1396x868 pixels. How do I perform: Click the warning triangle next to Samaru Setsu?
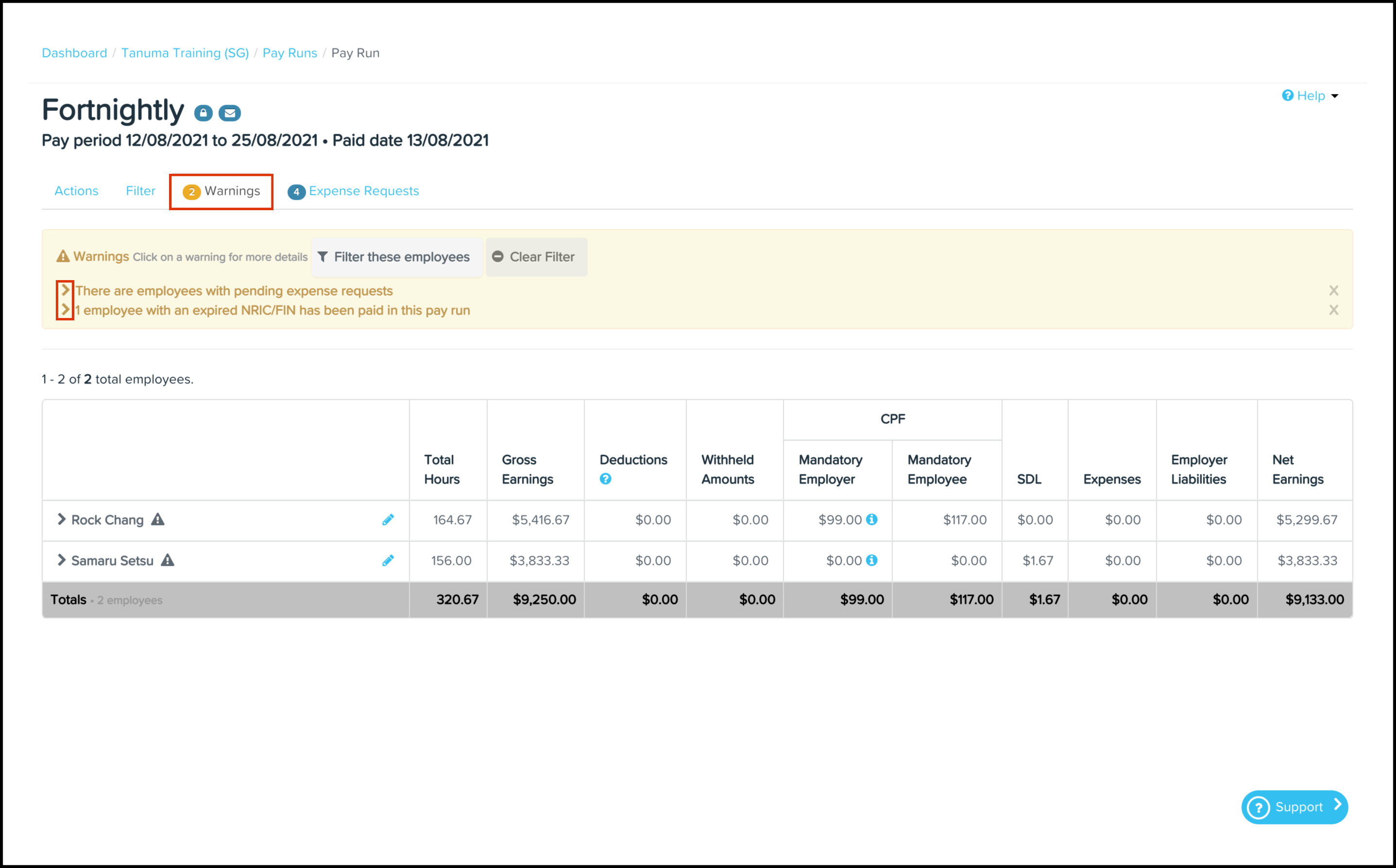[x=167, y=560]
